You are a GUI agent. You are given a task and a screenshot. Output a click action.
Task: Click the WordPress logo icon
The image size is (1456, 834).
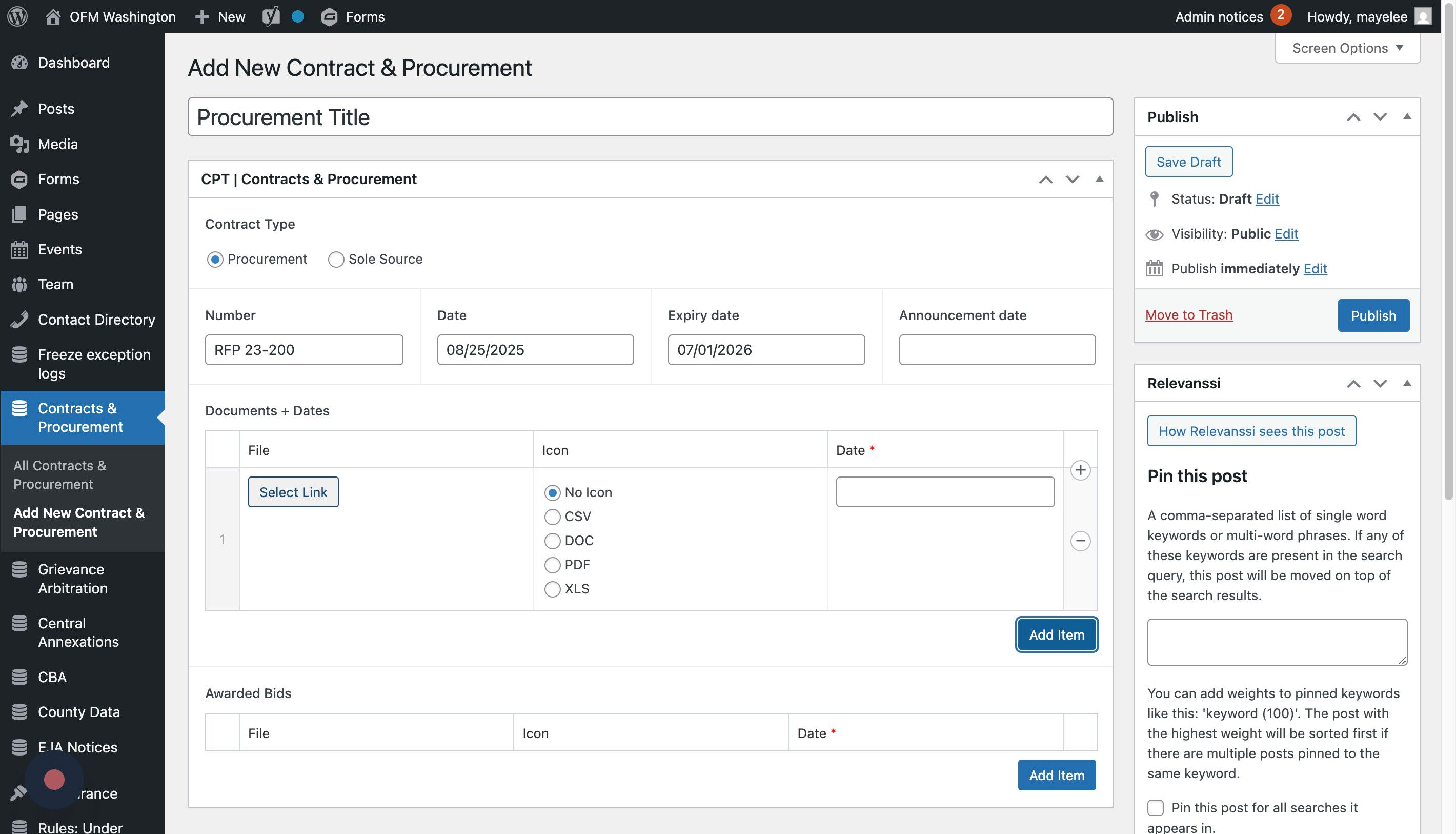point(18,16)
